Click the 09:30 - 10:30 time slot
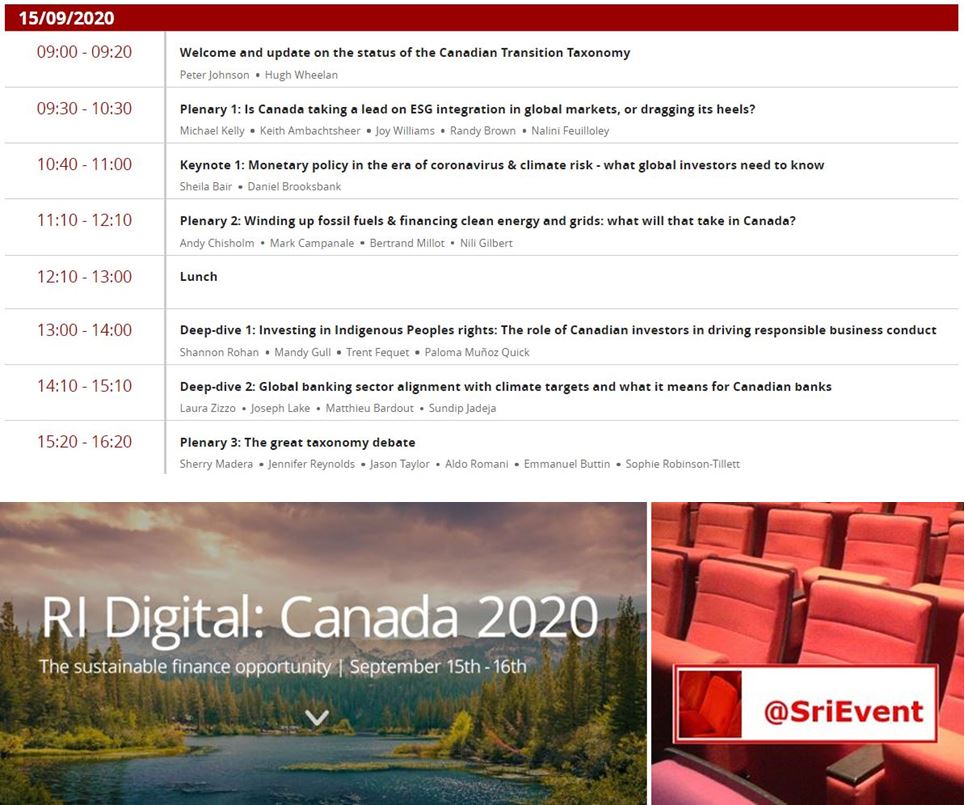The image size is (965, 805). [84, 109]
